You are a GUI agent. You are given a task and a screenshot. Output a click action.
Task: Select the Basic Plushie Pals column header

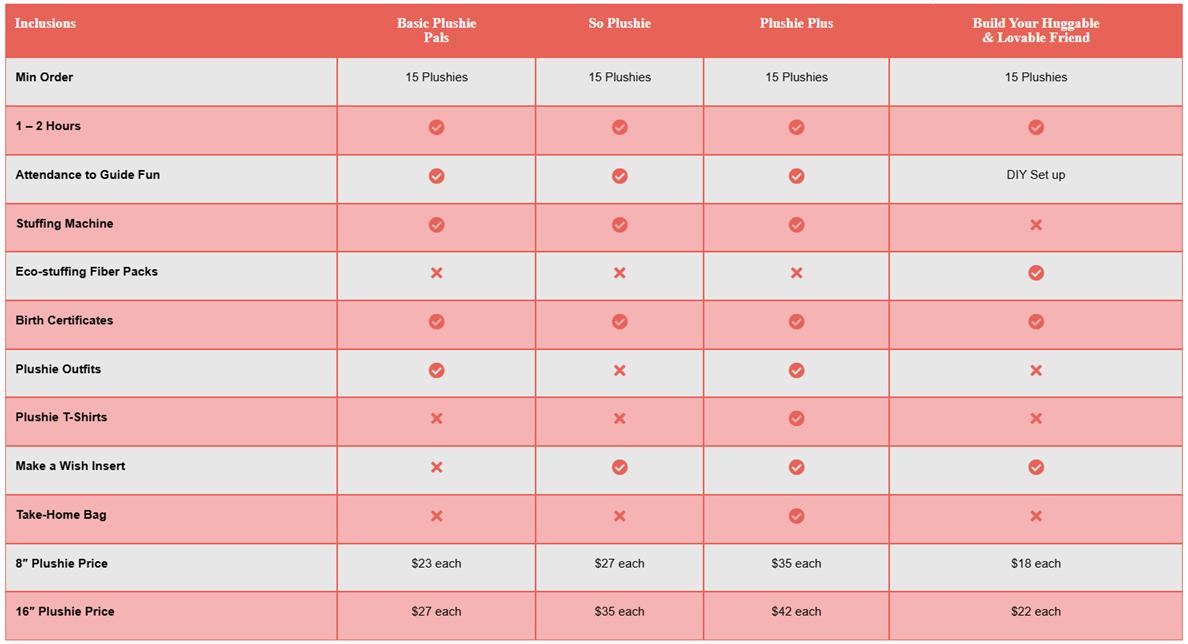point(436,30)
